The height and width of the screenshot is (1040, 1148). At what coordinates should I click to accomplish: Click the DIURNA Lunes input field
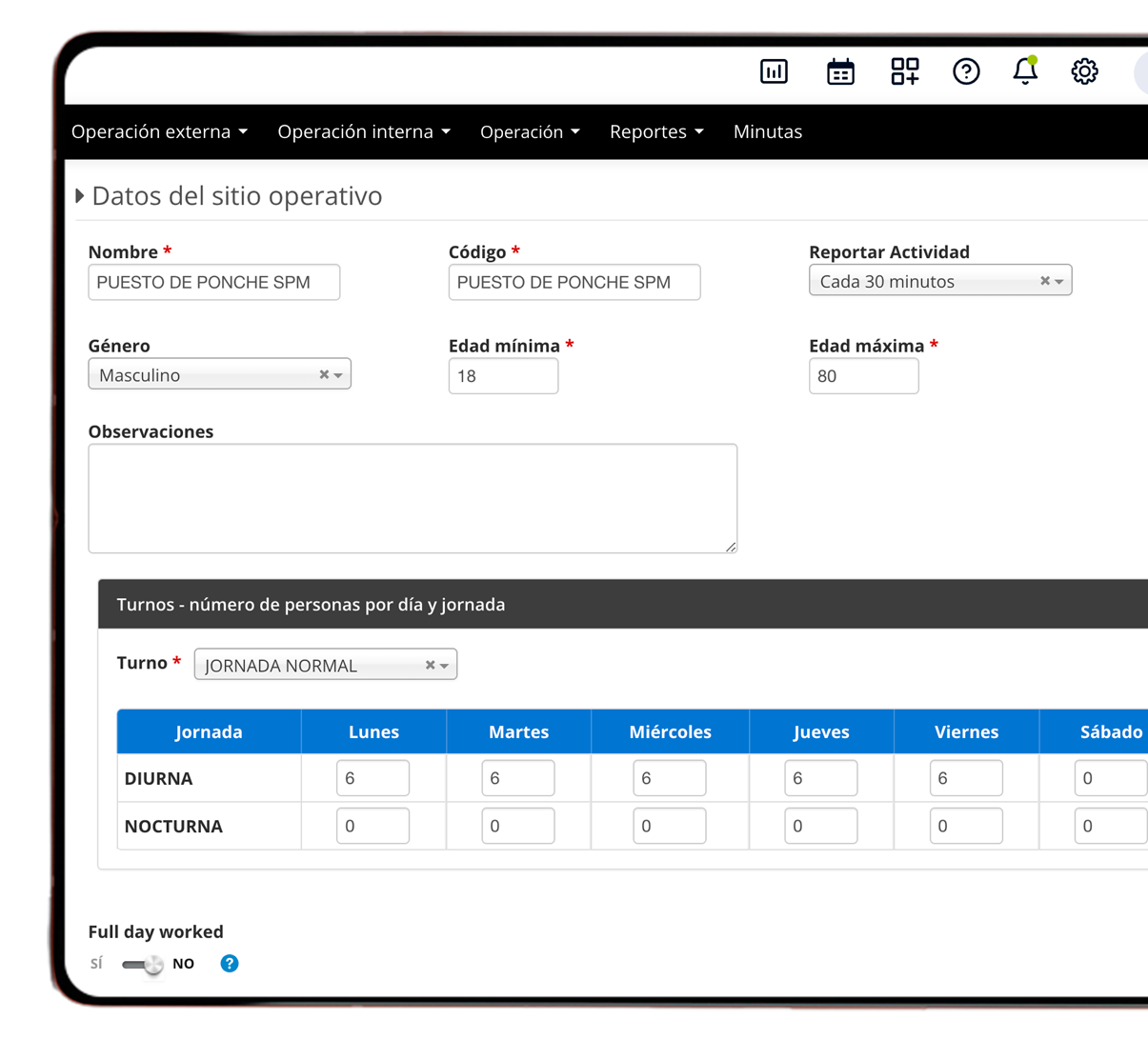(373, 778)
